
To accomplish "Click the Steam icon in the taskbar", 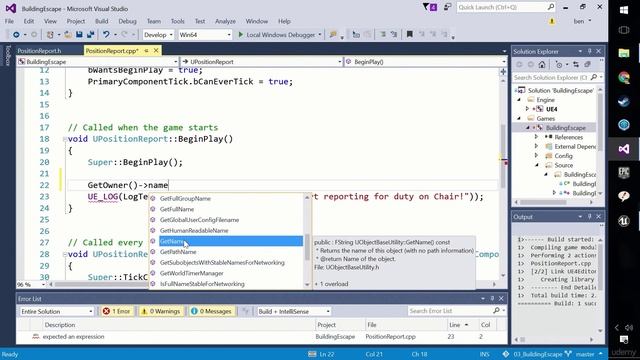I will click(624, 101).
